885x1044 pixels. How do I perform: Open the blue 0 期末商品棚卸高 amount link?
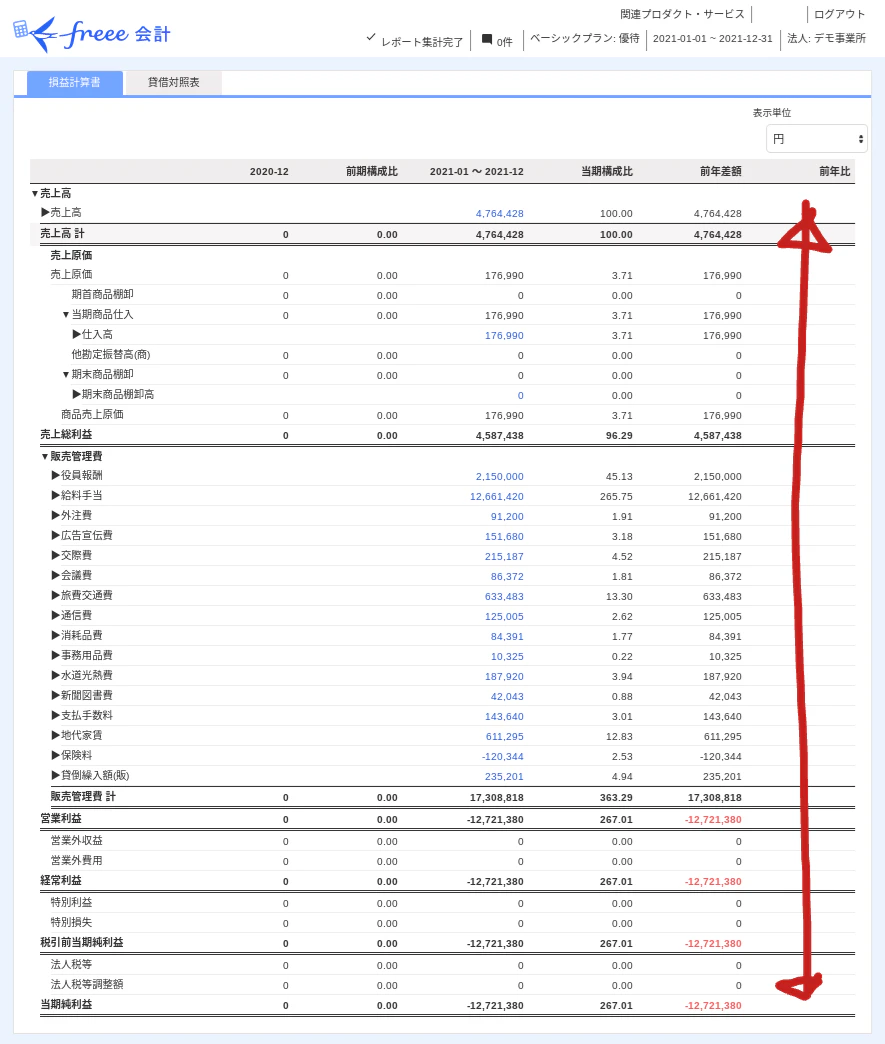521,395
